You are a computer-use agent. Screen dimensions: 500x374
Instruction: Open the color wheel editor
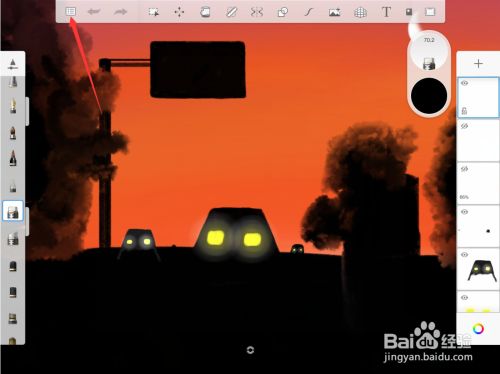coord(478,329)
